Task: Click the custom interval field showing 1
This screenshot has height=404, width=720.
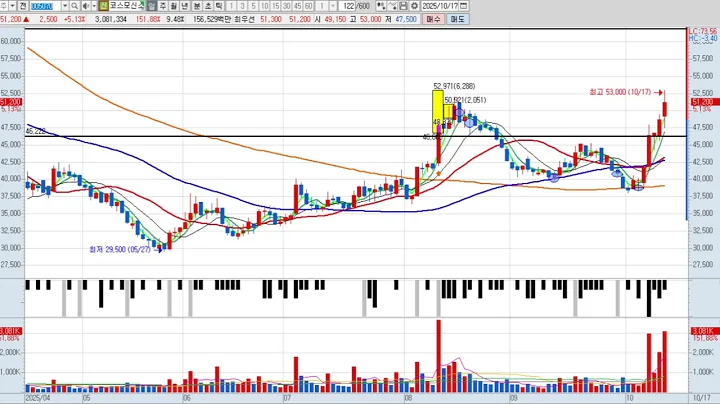Action: click(x=322, y=6)
